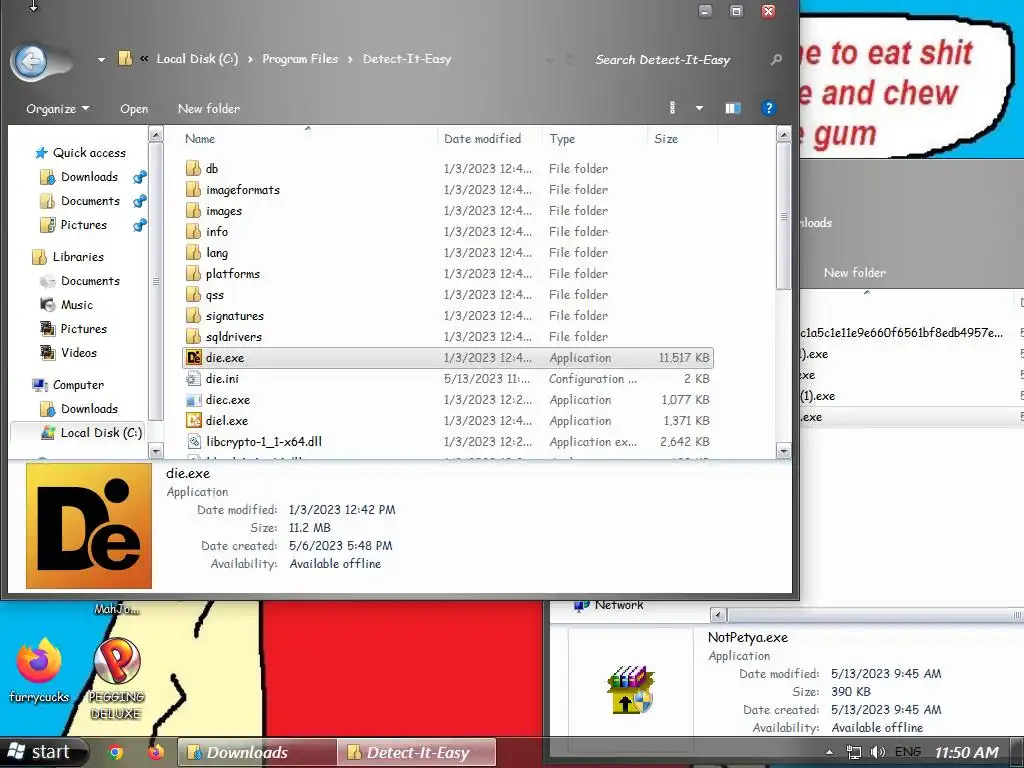Image resolution: width=1024 pixels, height=768 pixels.
Task: Click New folder in Downloads window
Action: pyautogui.click(x=854, y=273)
